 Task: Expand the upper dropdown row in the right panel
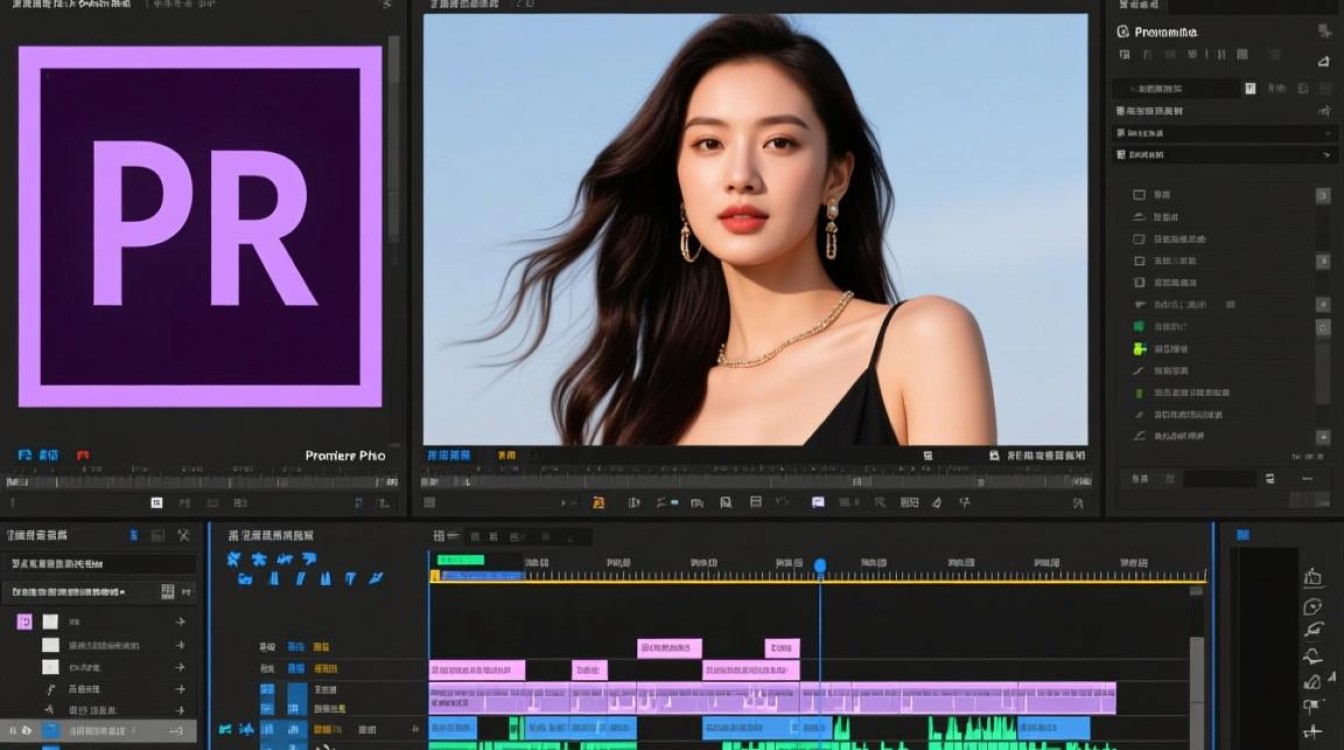(x=1225, y=133)
